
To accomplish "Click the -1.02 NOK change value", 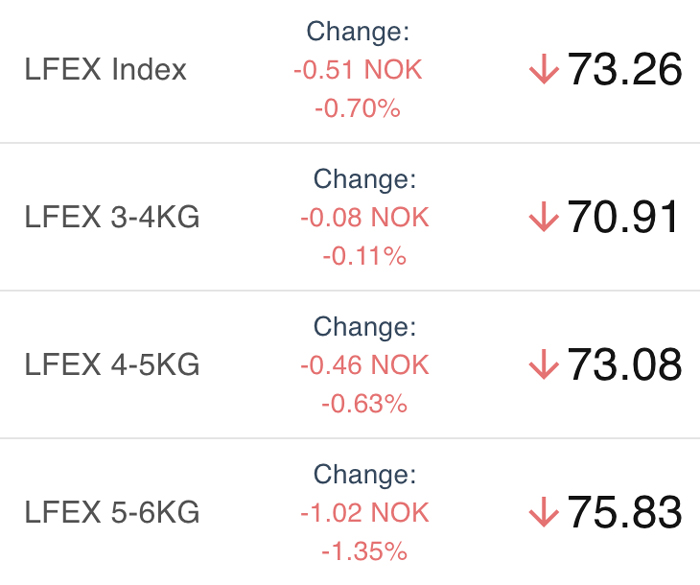I will pyautogui.click(x=365, y=513).
